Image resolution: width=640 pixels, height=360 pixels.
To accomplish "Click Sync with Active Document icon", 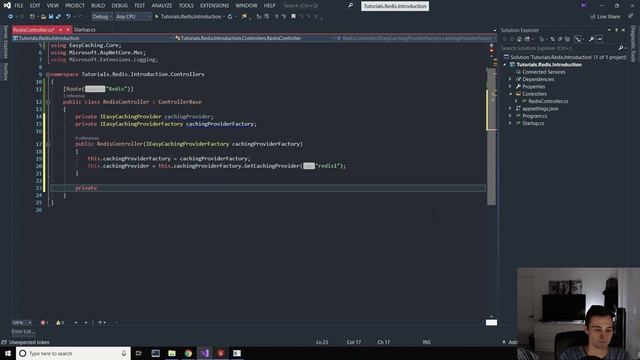I will point(552,39).
